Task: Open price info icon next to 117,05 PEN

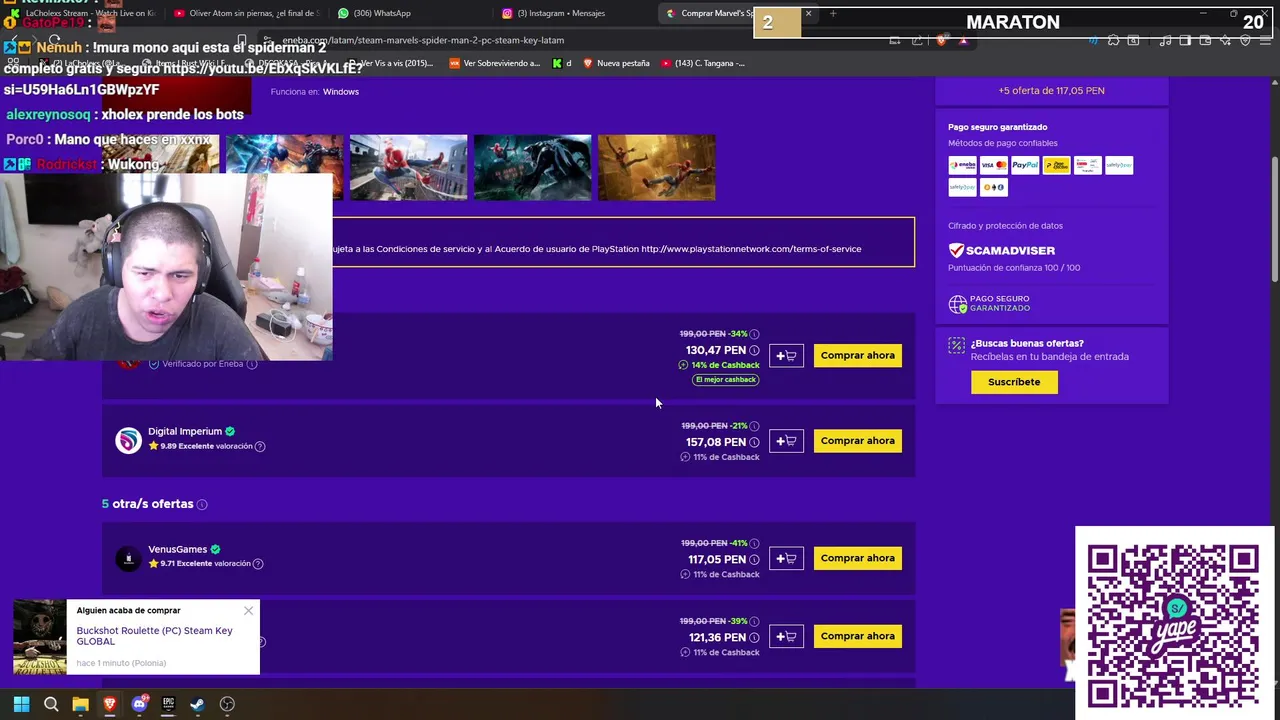Action: (754, 560)
